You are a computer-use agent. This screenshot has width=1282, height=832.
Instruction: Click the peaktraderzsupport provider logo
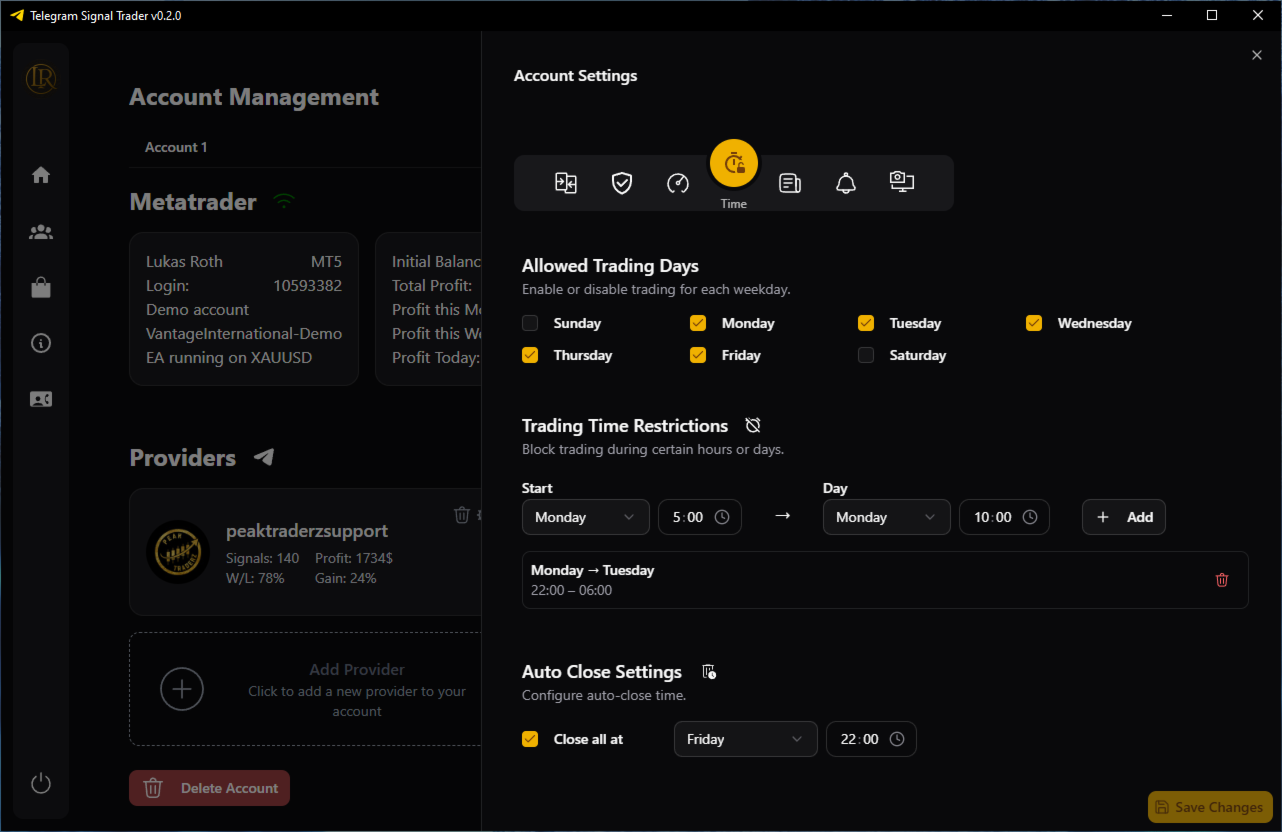click(178, 552)
